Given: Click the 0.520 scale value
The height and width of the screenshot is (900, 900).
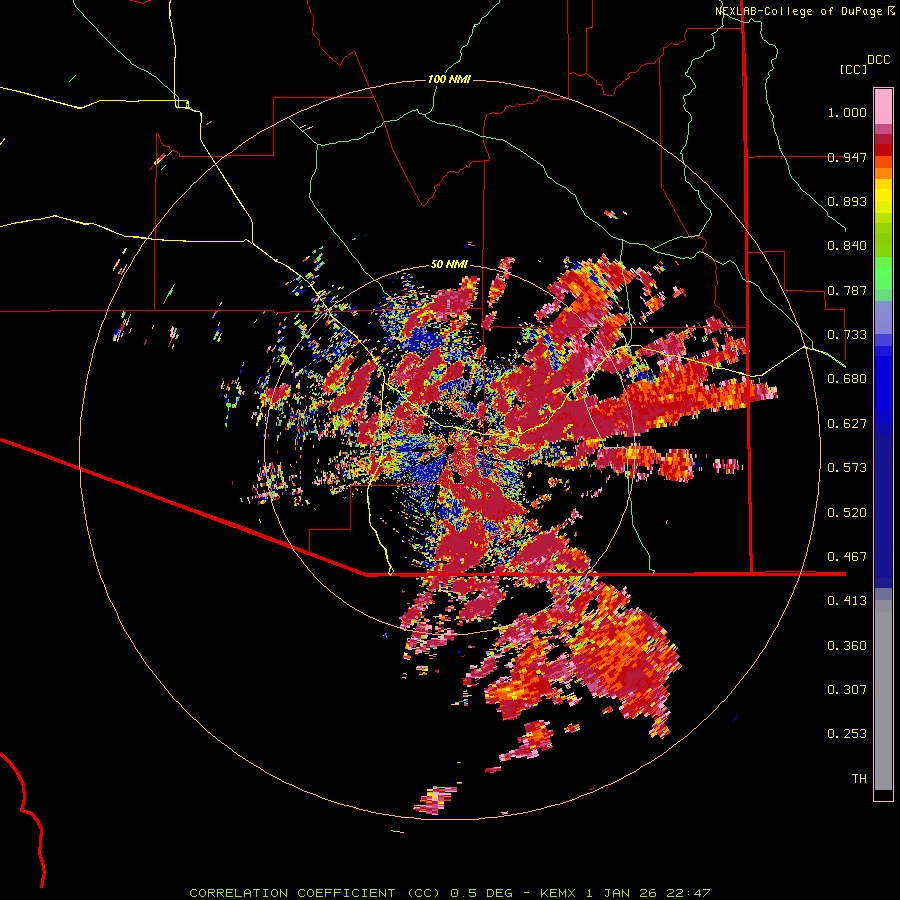Looking at the screenshot, I should (x=847, y=513).
